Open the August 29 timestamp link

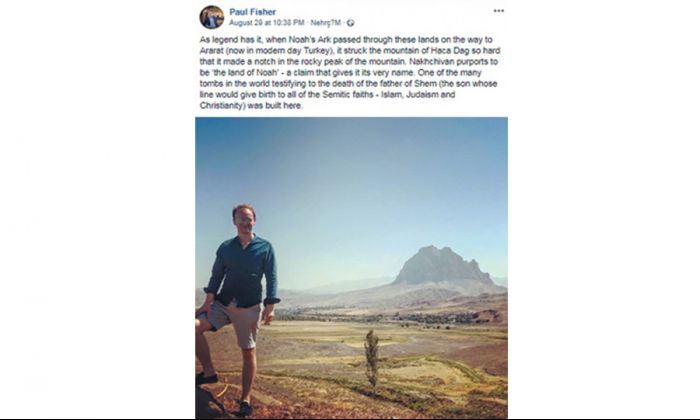click(267, 23)
